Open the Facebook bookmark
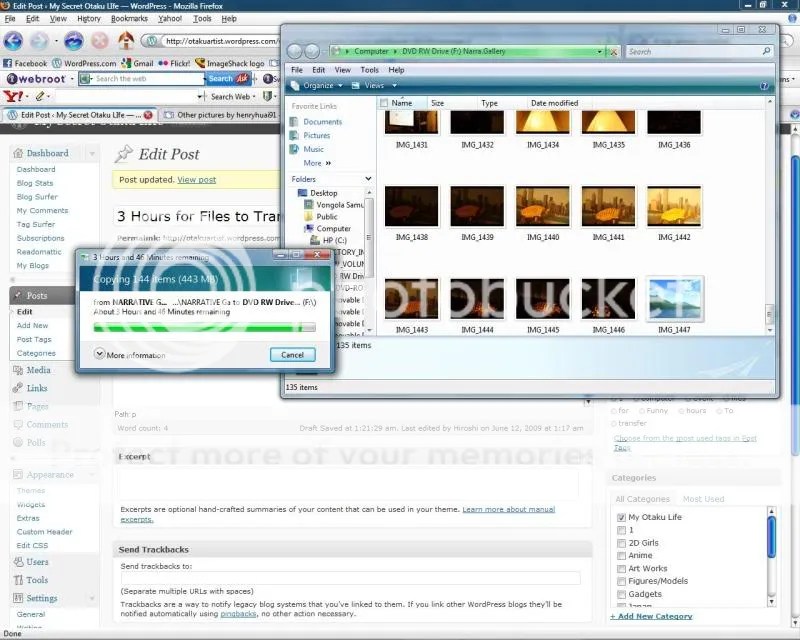 [25, 63]
